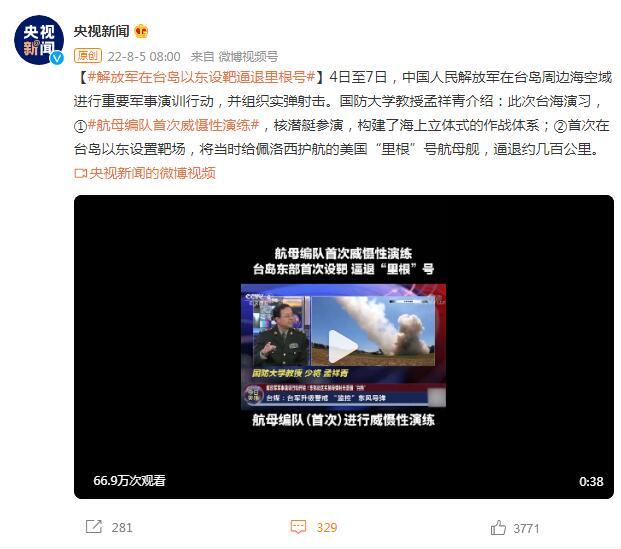Click the like count 3771
The height and width of the screenshot is (549, 621).
526,528
